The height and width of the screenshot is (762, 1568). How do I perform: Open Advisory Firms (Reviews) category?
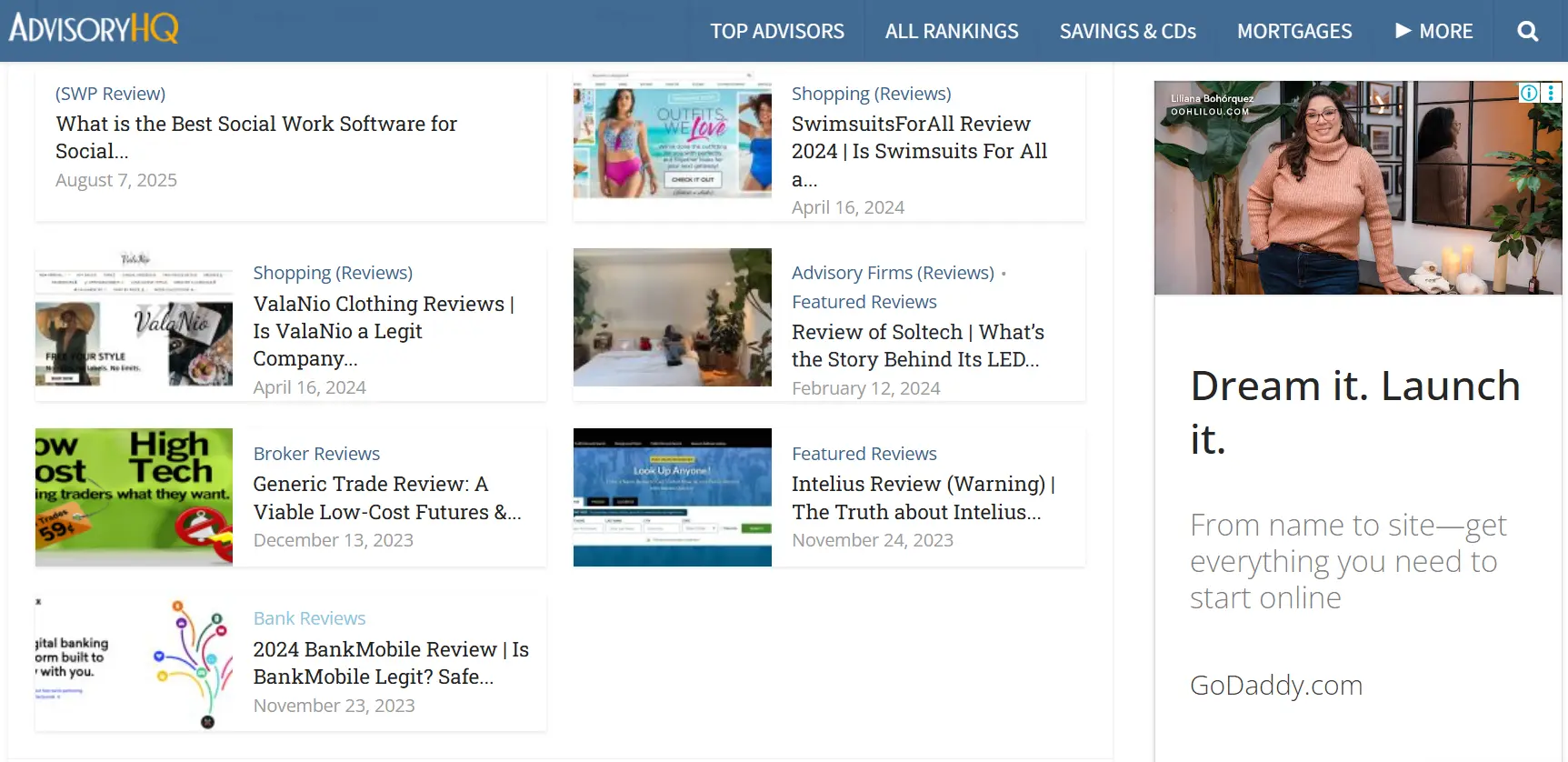(x=893, y=273)
